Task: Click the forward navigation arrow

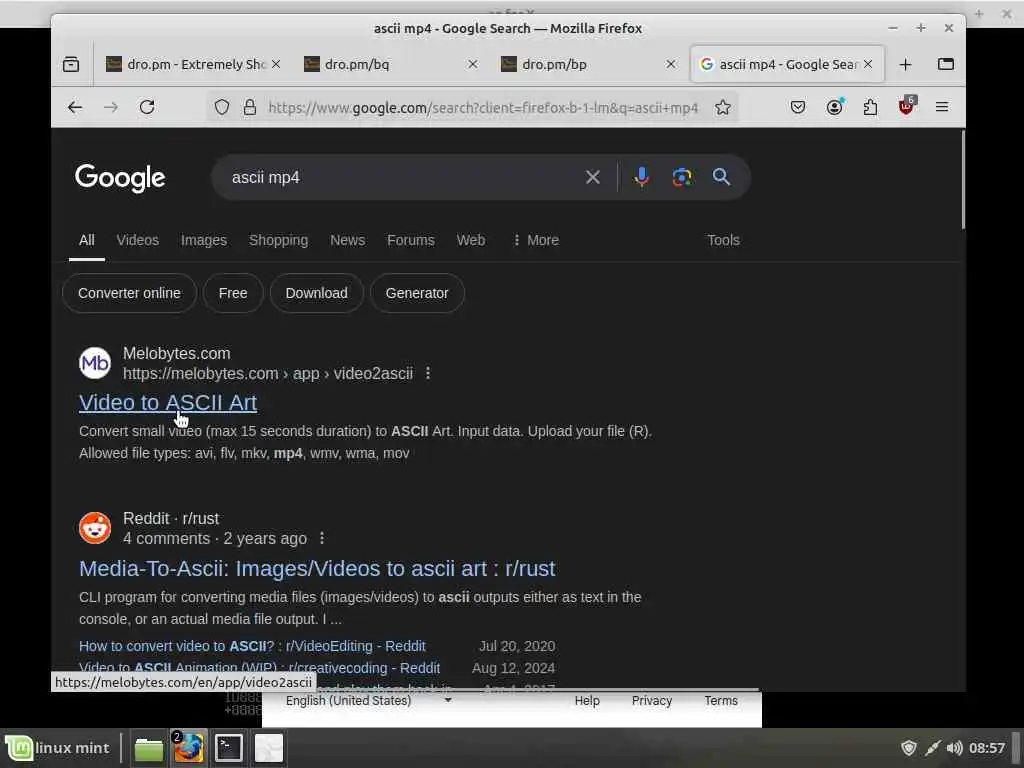Action: (111, 107)
